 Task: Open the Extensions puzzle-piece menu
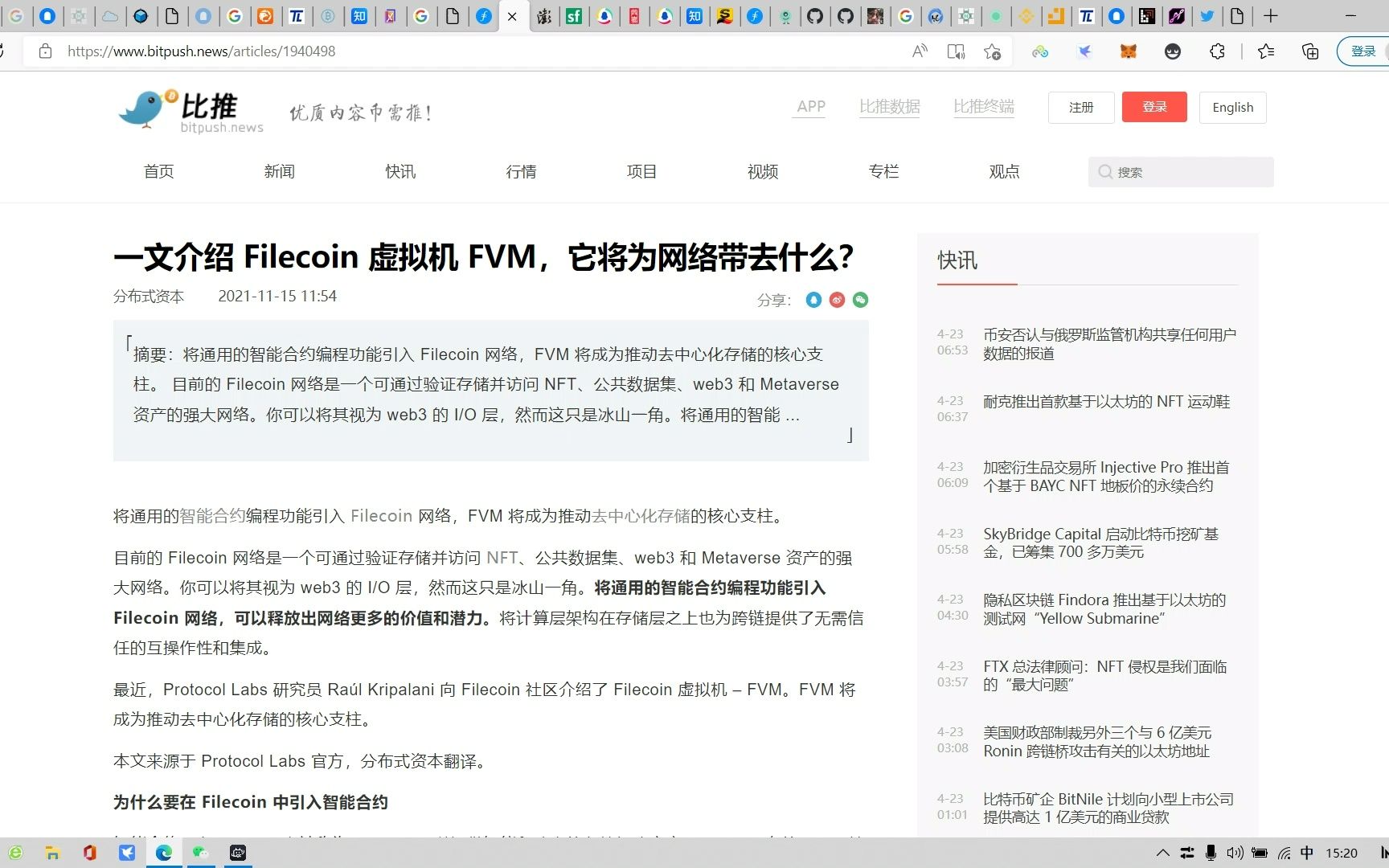[1217, 51]
